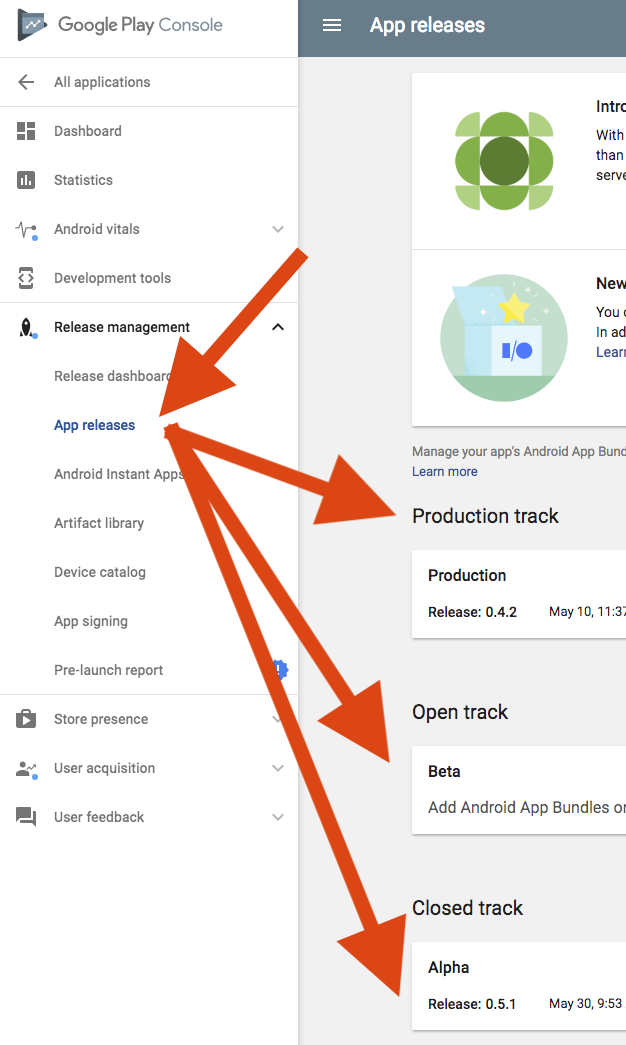626x1045 pixels.
Task: Expand the Store presence chevron
Action: (278, 719)
